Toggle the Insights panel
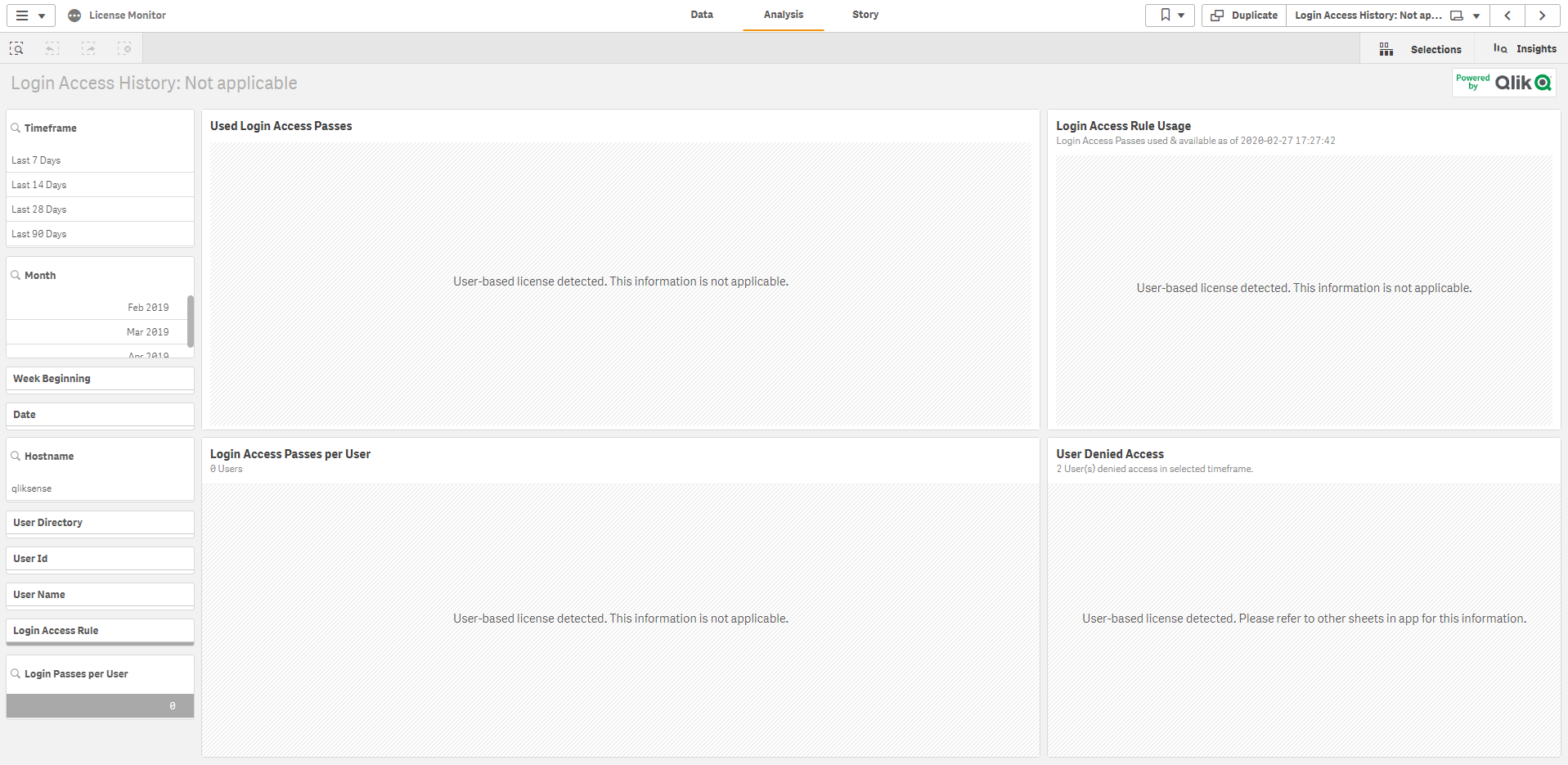This screenshot has width=1568, height=765. [1525, 49]
